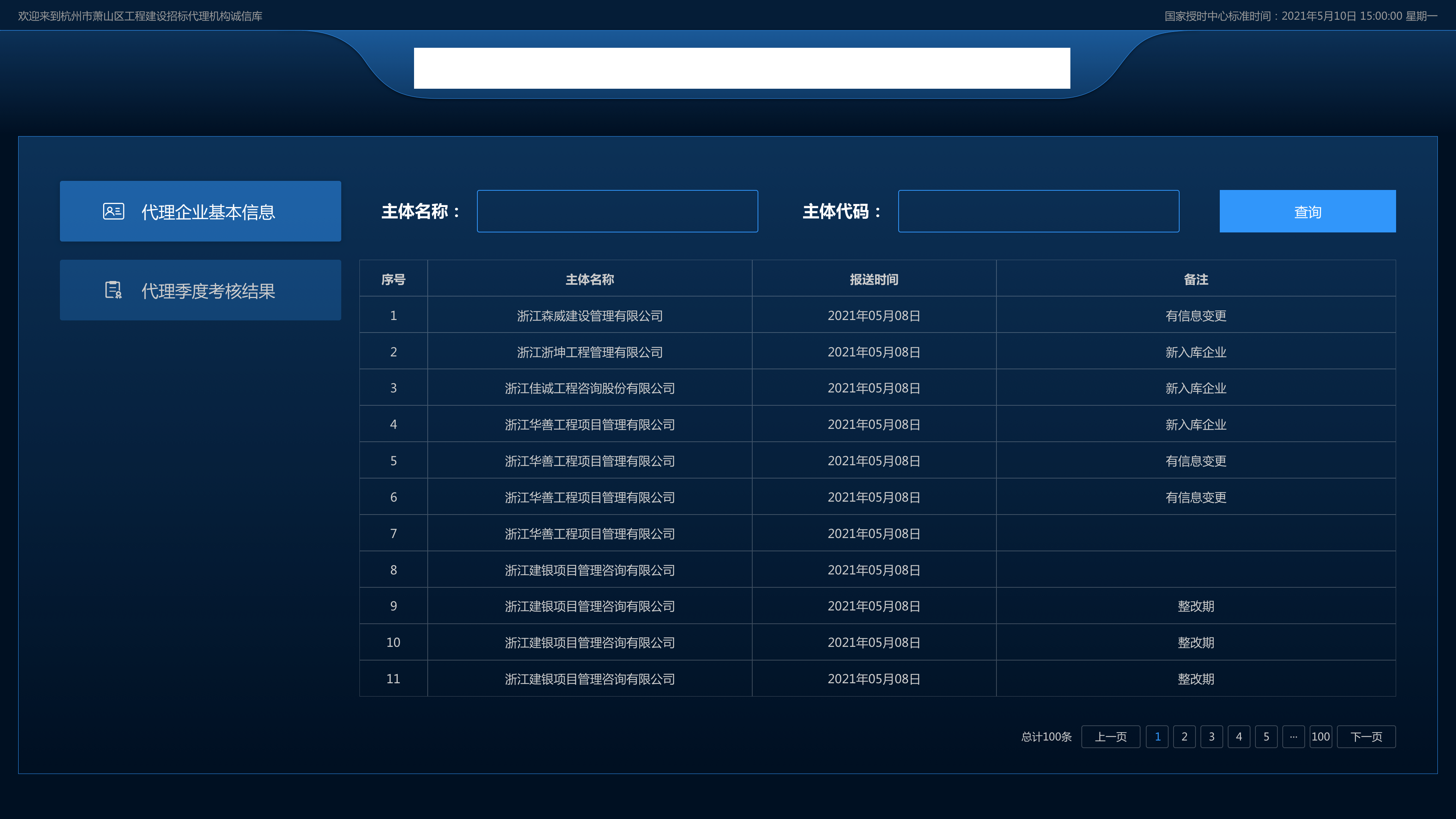The image size is (1456, 819).
Task: Expand pagination ellipsis for more pages
Action: coord(1293,736)
